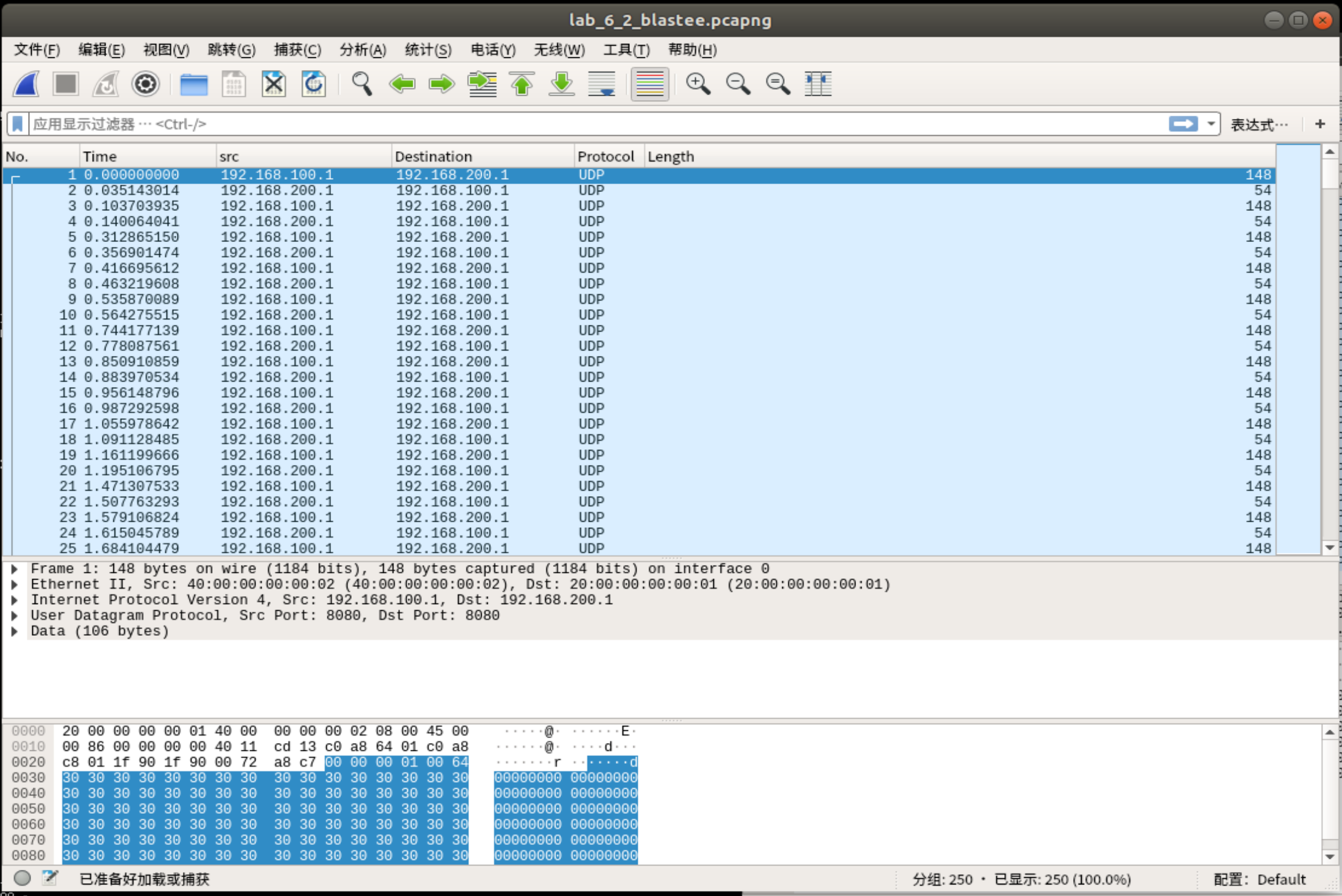
Task: Expand User Datagram Protocol row
Action: [x=15, y=616]
